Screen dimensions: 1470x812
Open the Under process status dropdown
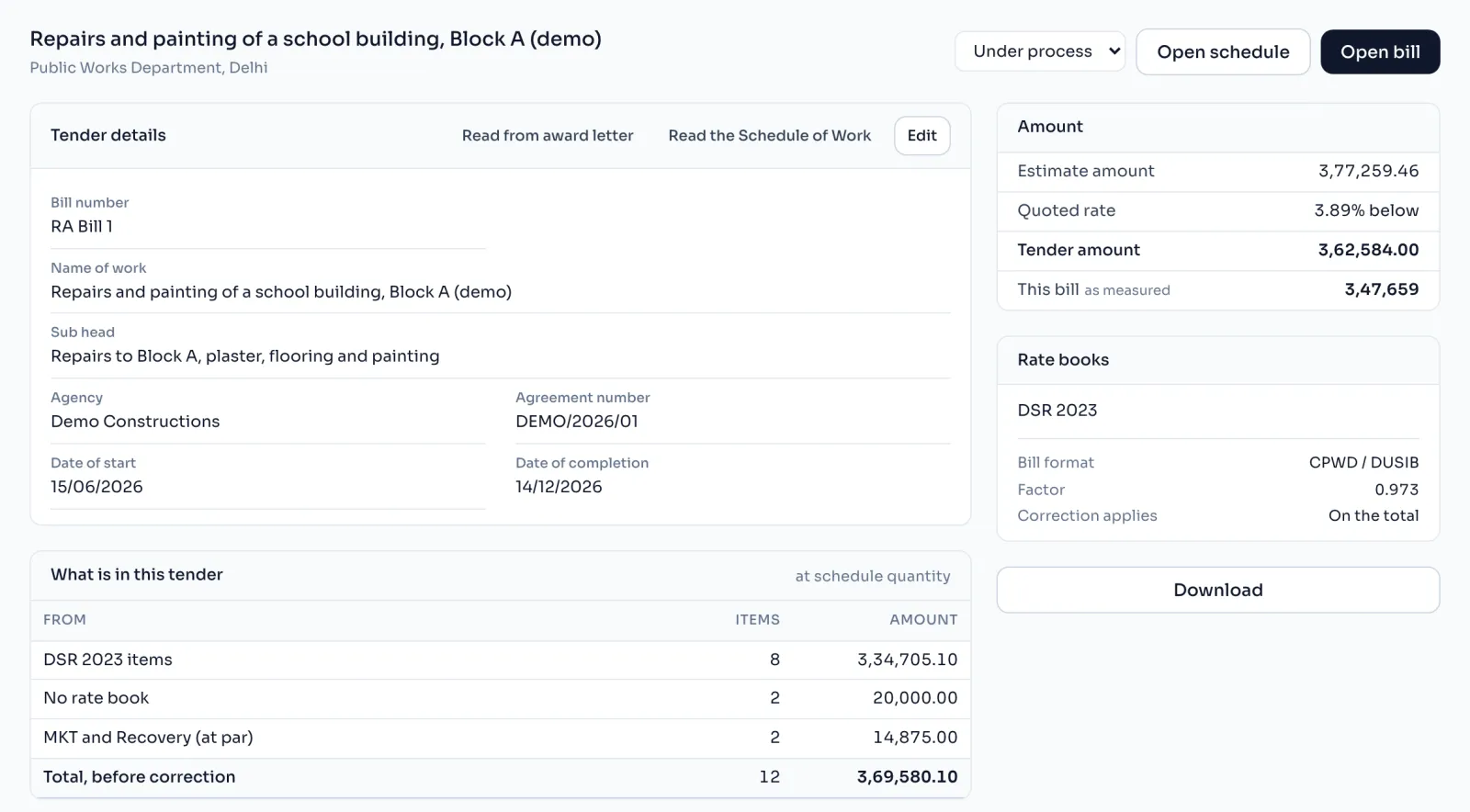coord(1039,51)
